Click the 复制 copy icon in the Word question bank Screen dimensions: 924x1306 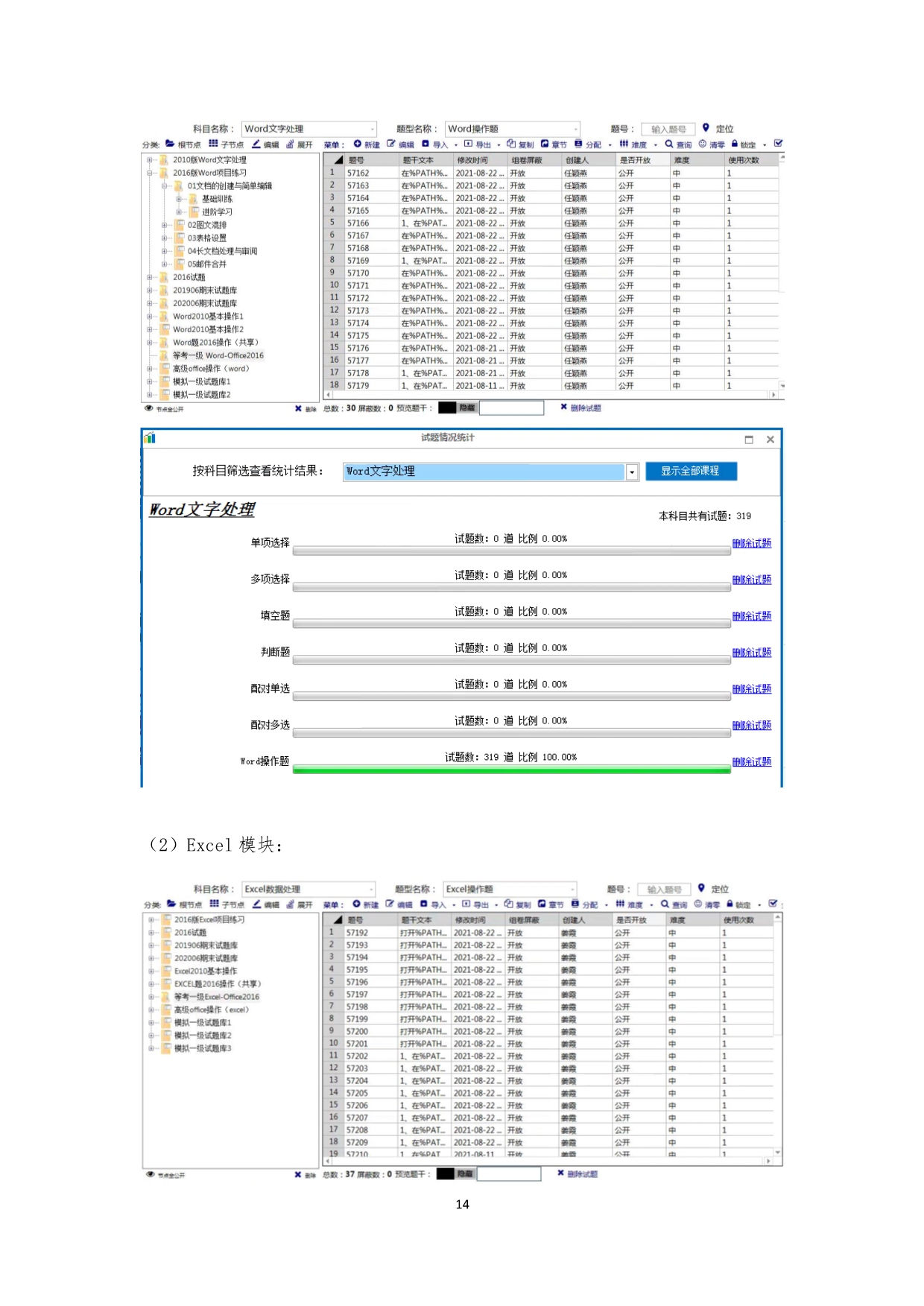(x=511, y=144)
